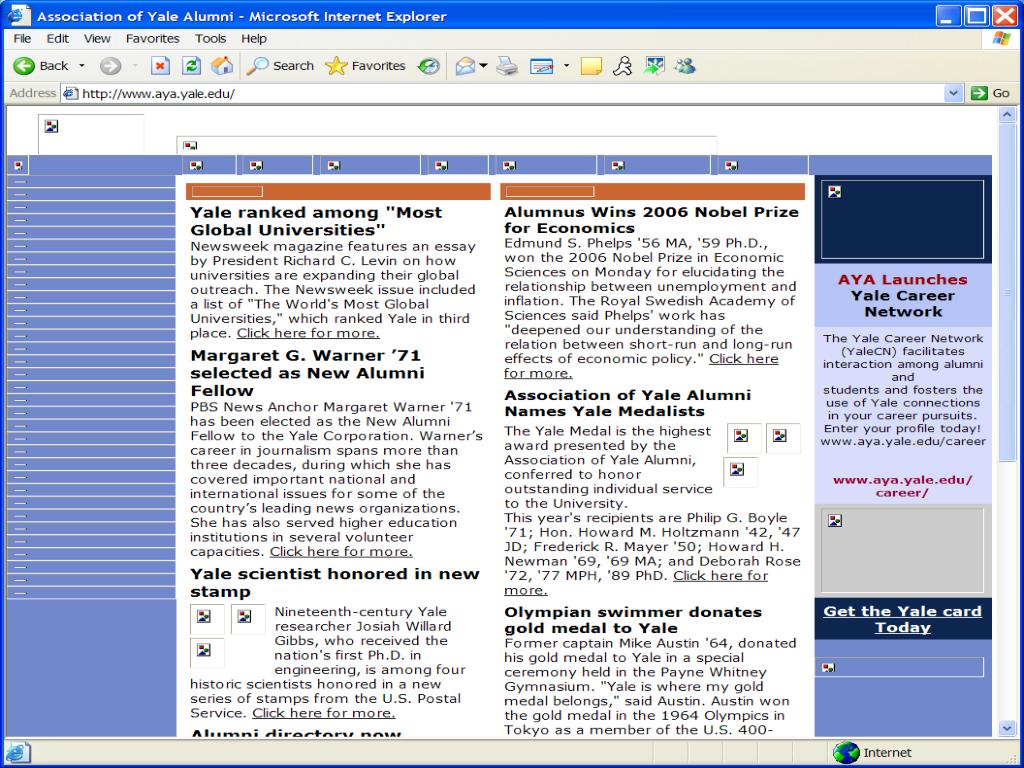Open the Favorites menu in menu bar
Viewport: 1024px width, 768px height.
[x=152, y=38]
